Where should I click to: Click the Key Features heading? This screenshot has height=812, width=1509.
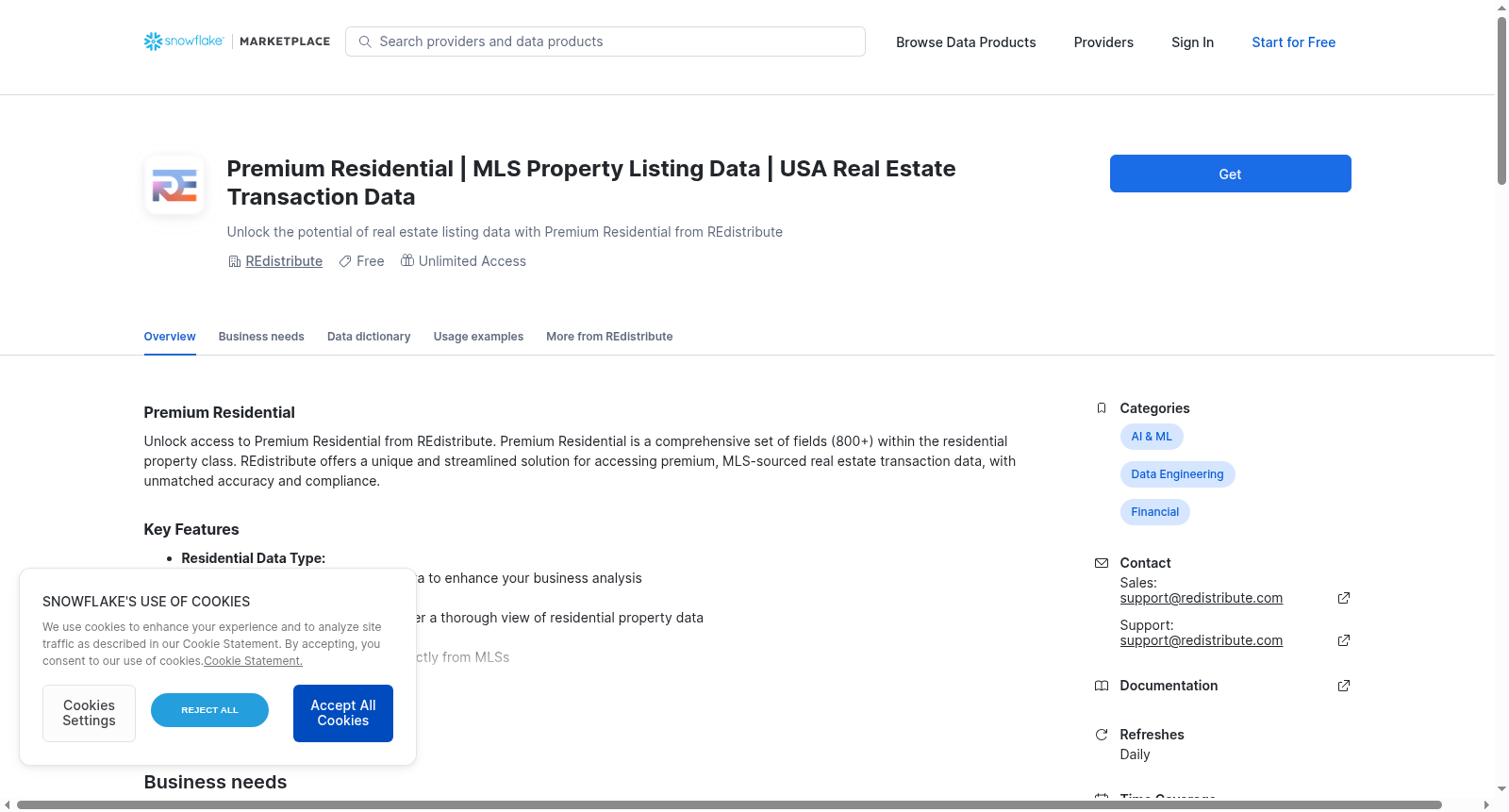(x=191, y=529)
